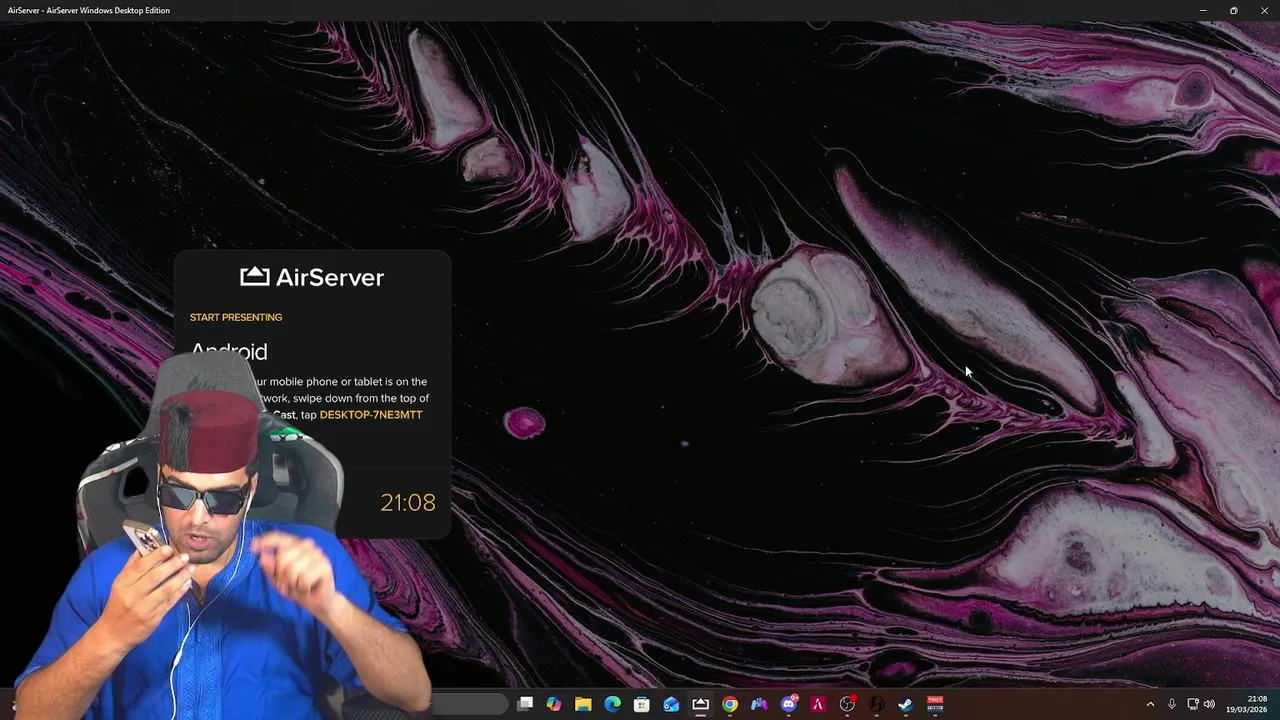Restore down the AirServer window
The image size is (1280, 720).
(x=1234, y=10)
